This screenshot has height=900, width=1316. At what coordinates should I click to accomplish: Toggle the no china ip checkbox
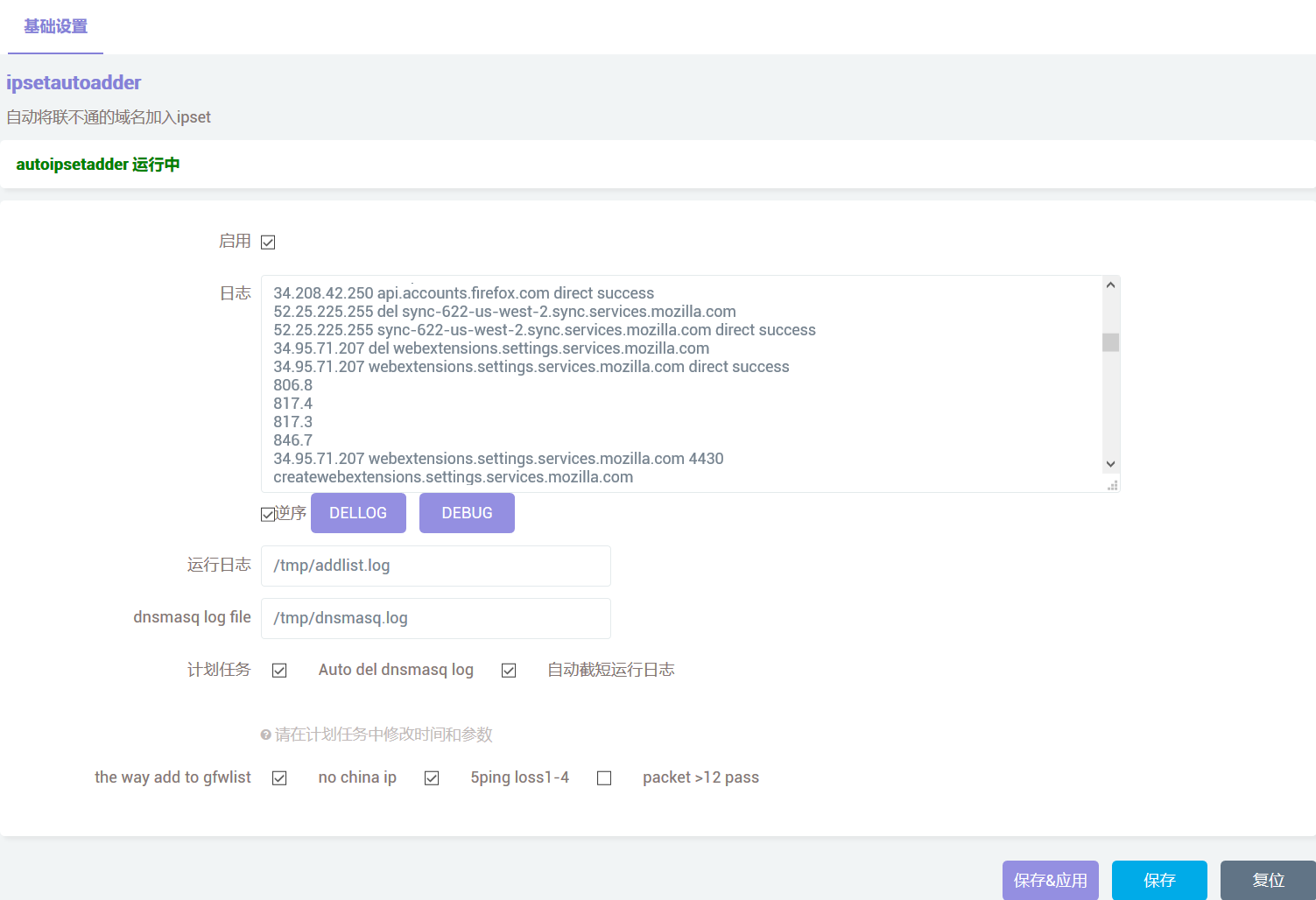[x=279, y=778]
